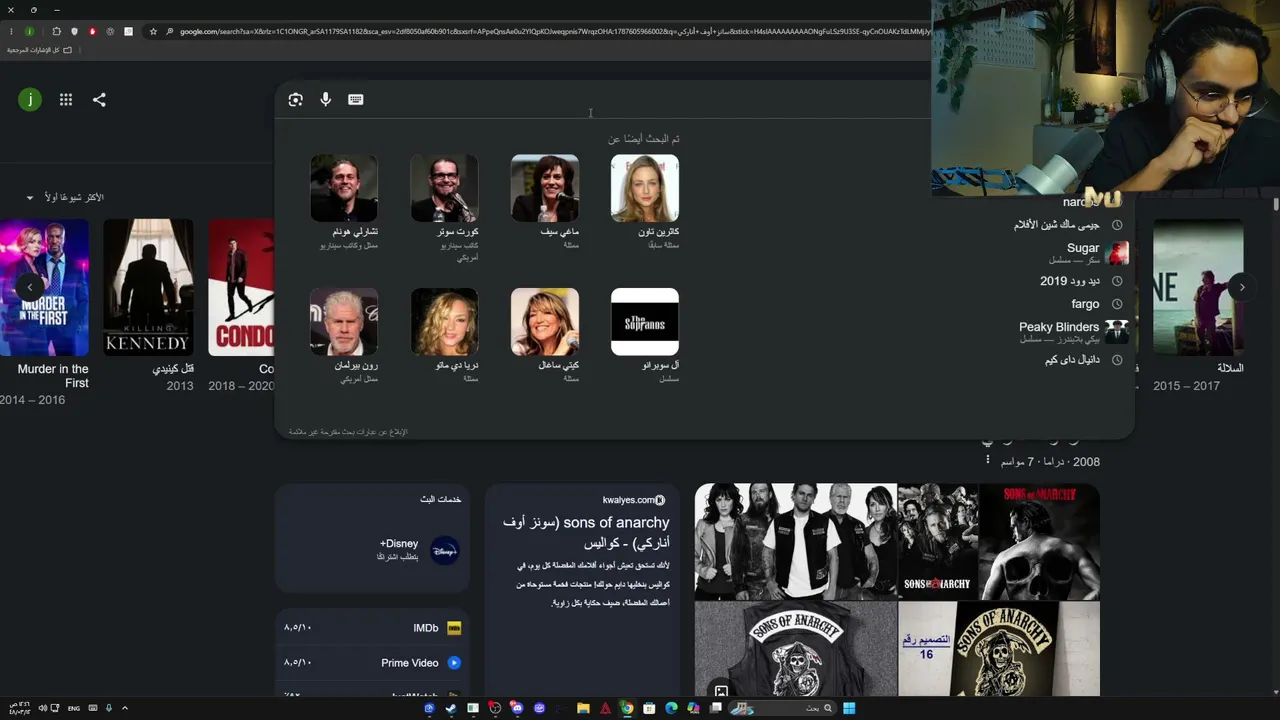Viewport: 1280px width, 720px height.
Task: Open the all bookmarks folder
Action: [x=40, y=50]
